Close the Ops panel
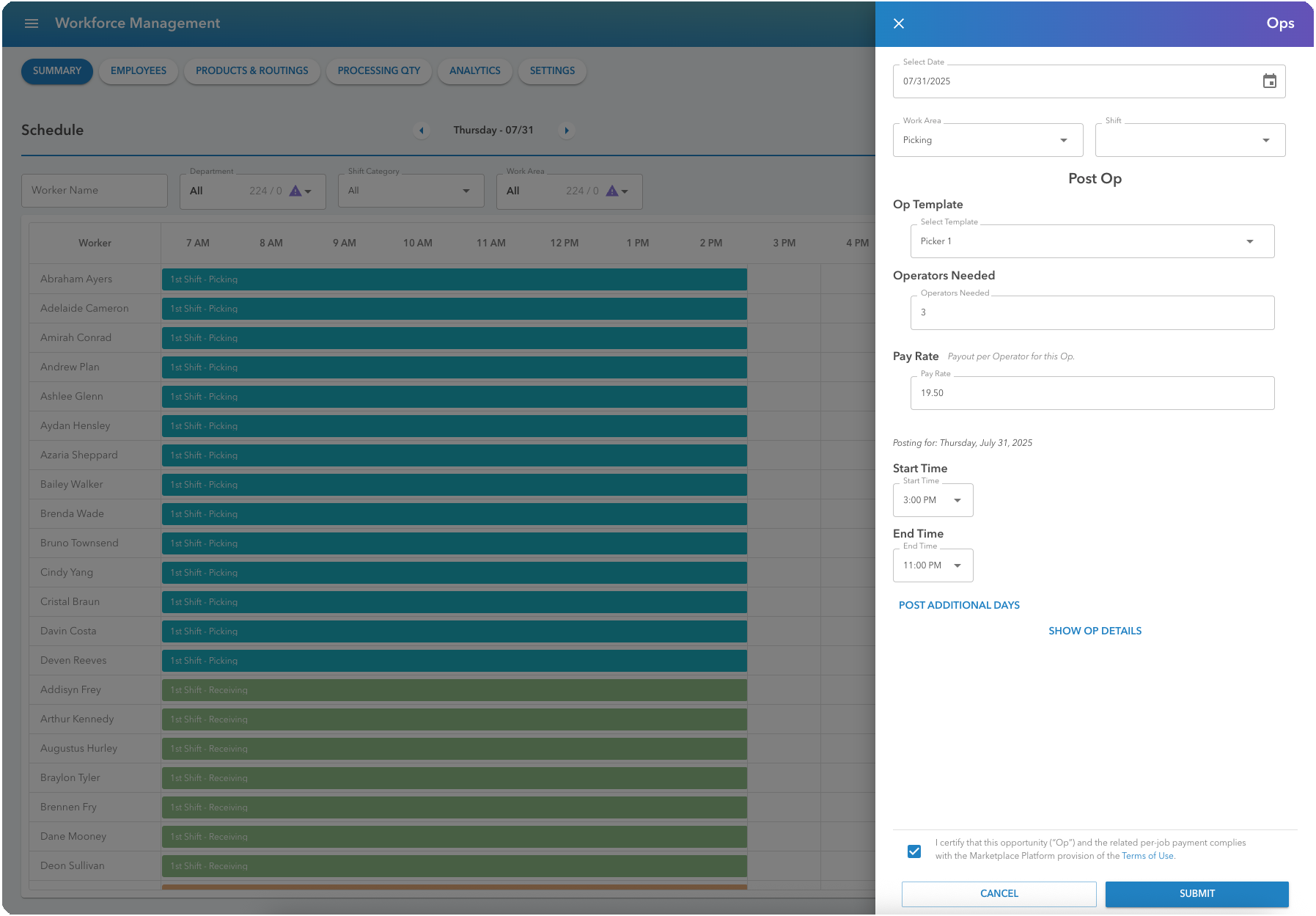The width and height of the screenshot is (1316, 916). pos(899,23)
